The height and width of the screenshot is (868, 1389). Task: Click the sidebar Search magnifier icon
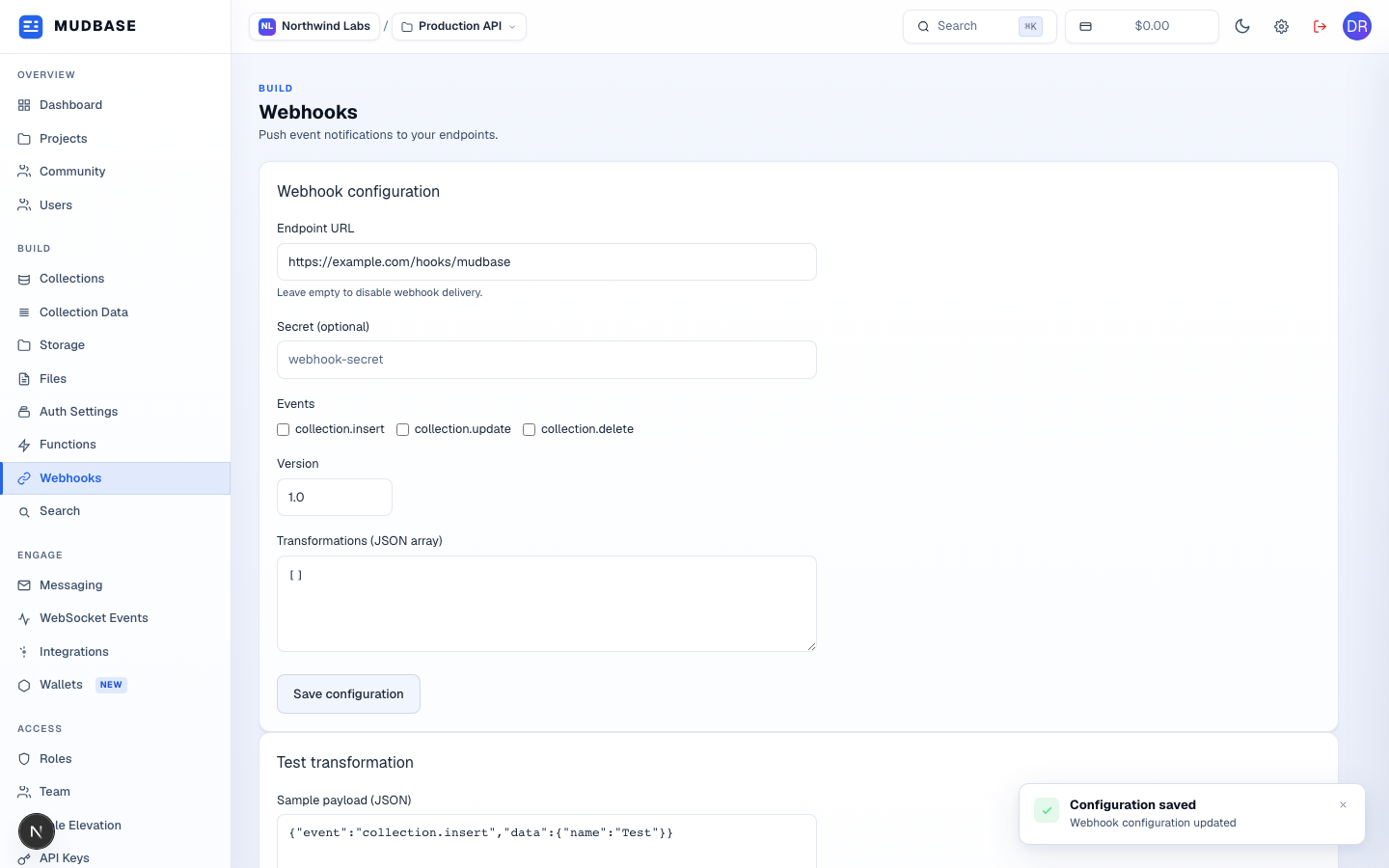click(24, 512)
